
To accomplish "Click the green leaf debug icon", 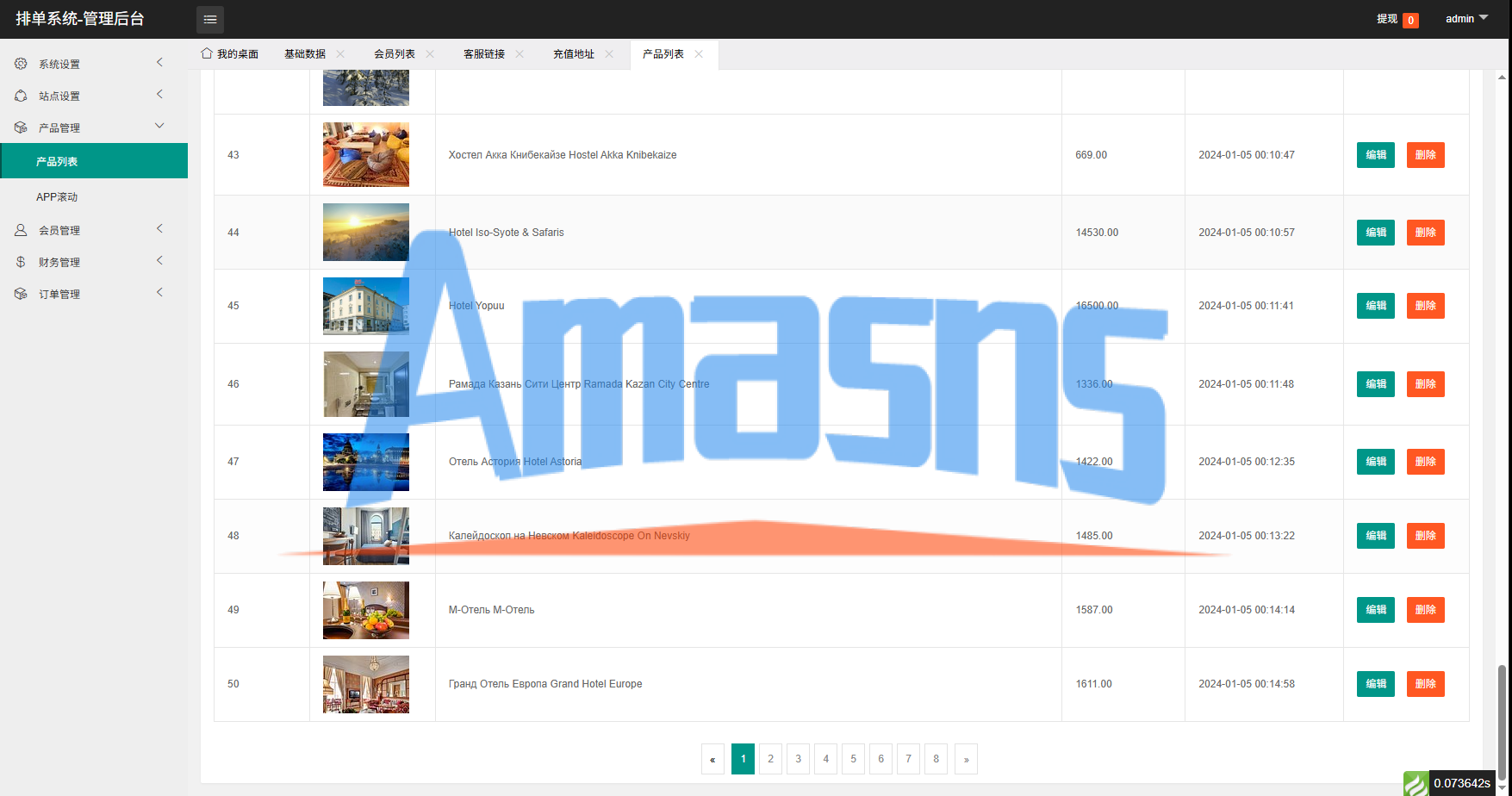I will click(1416, 784).
